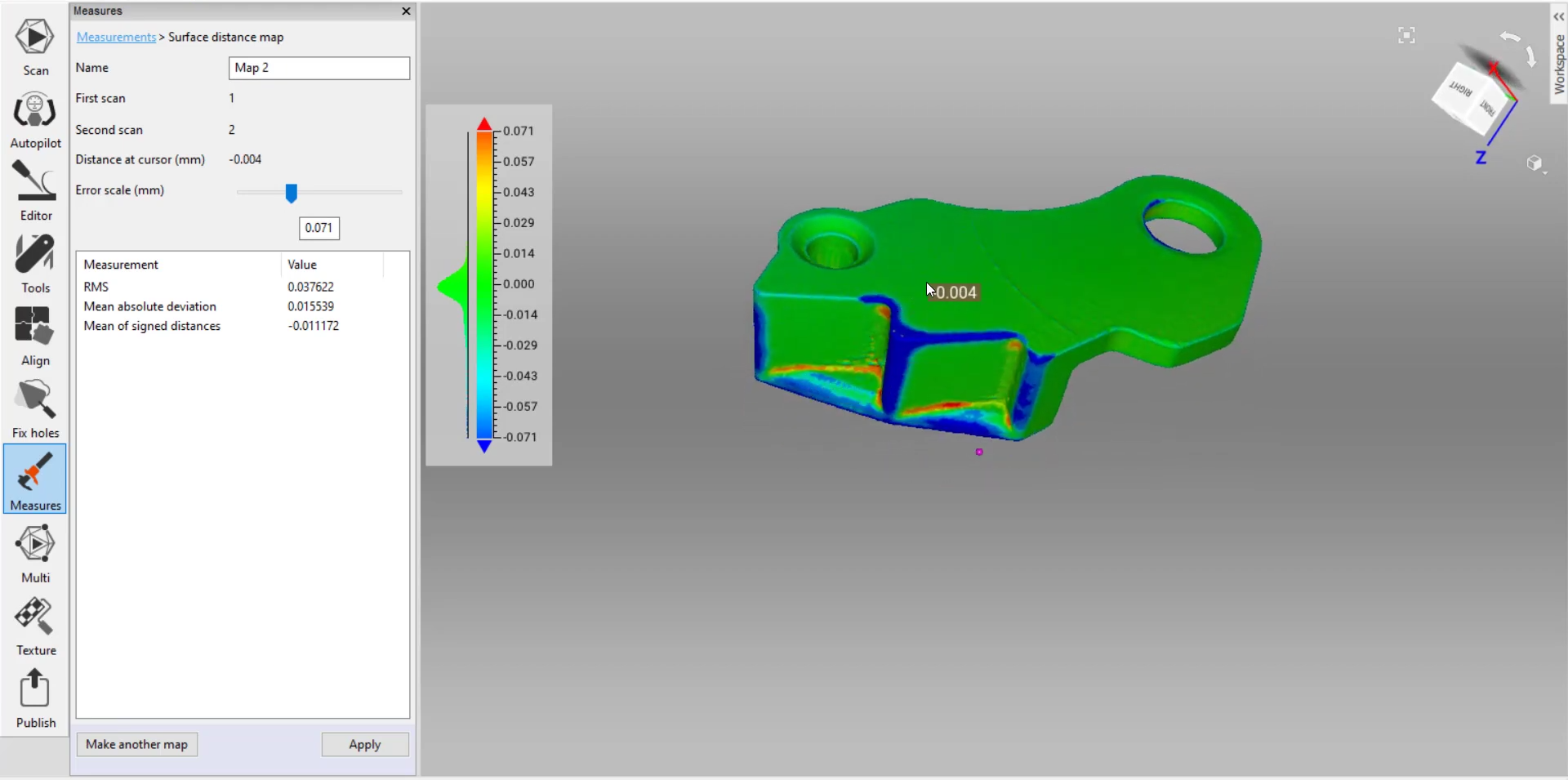This screenshot has height=780, width=1568.
Task: Open the Scan tool
Action: [35, 47]
